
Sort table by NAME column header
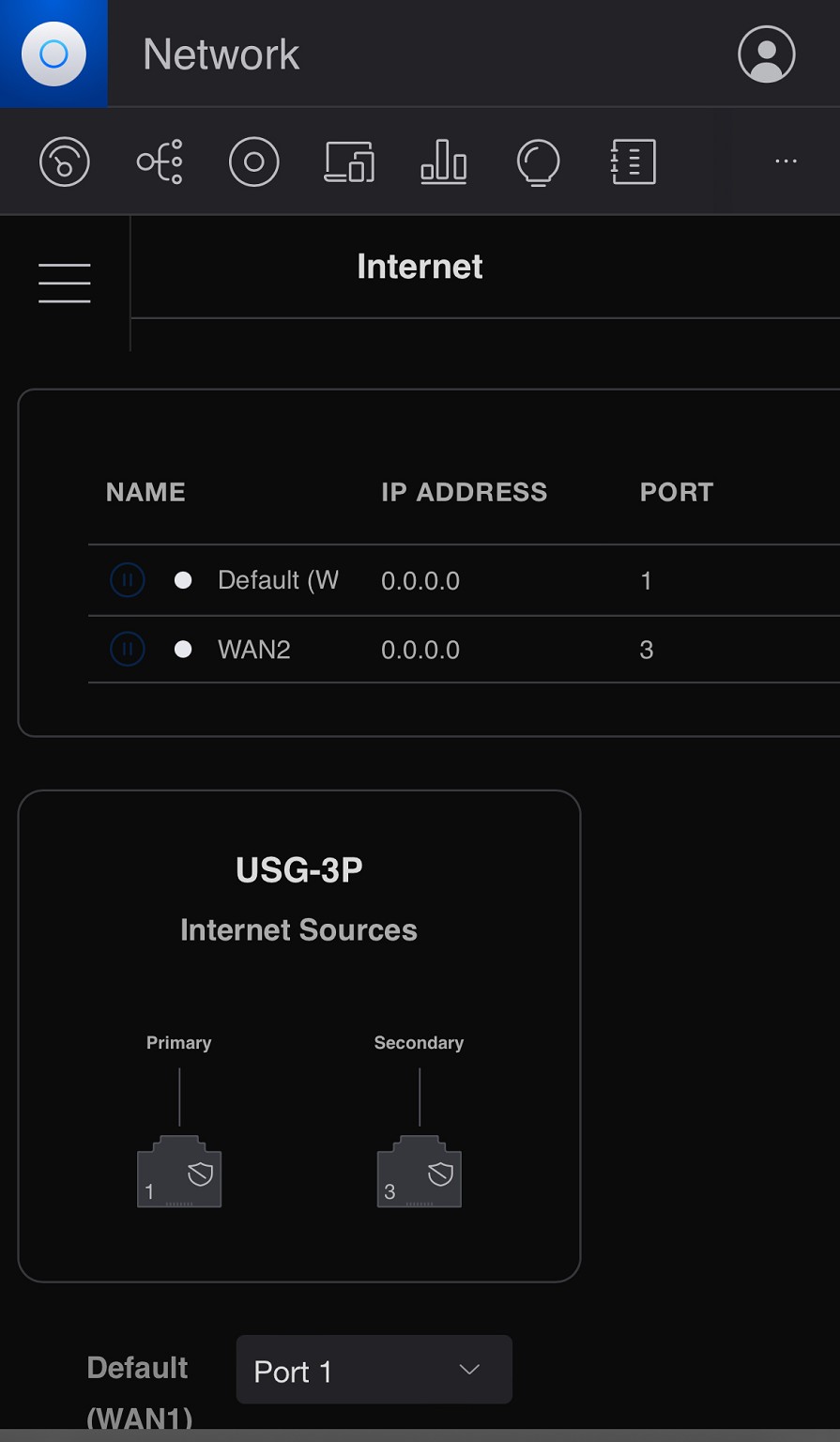click(x=145, y=492)
